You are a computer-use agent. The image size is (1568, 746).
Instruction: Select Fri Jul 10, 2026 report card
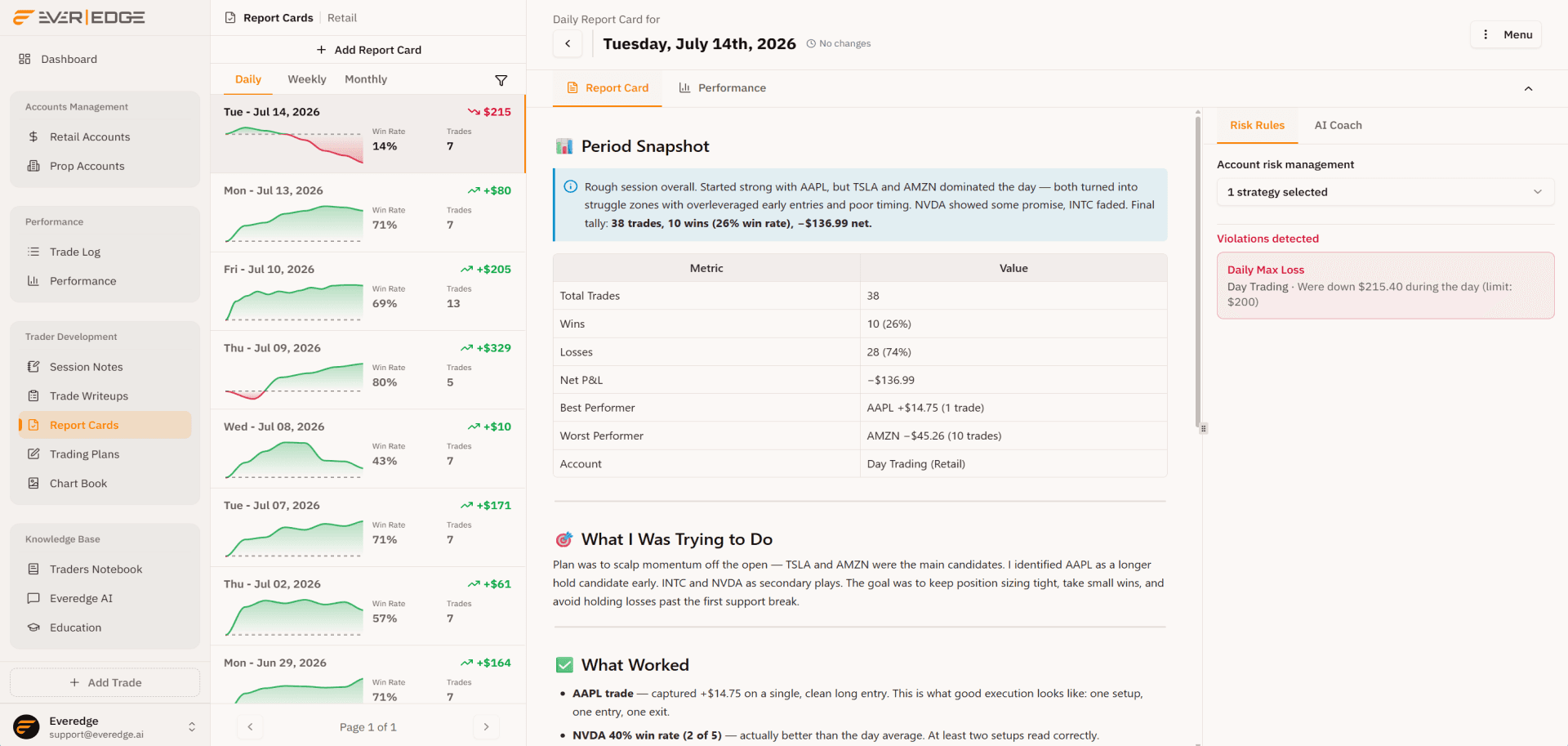pyautogui.click(x=367, y=292)
